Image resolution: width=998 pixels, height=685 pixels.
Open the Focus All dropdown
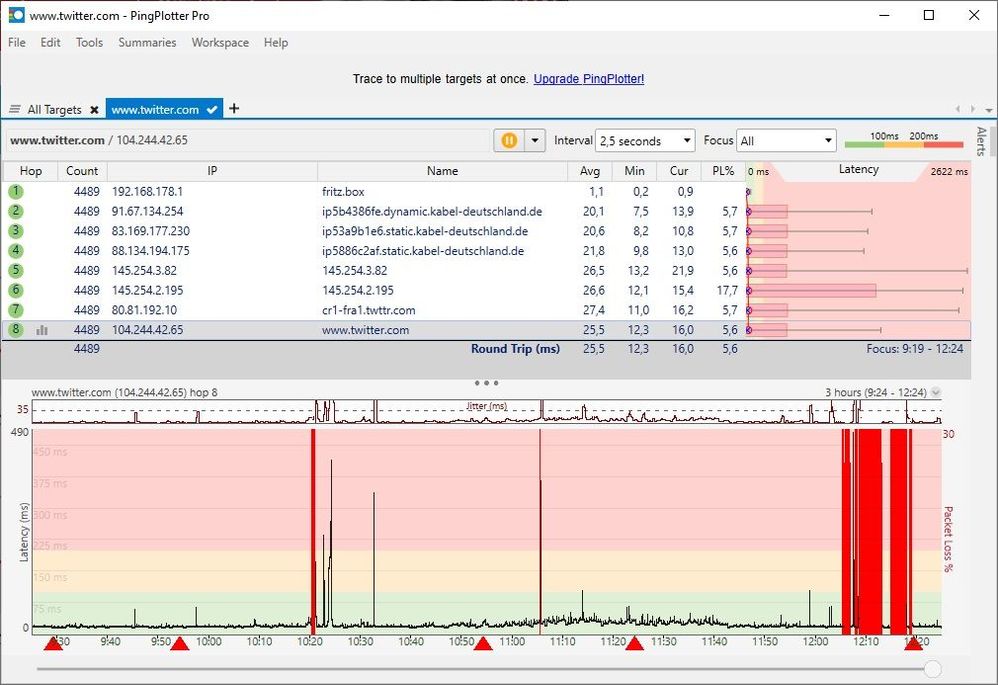[786, 141]
